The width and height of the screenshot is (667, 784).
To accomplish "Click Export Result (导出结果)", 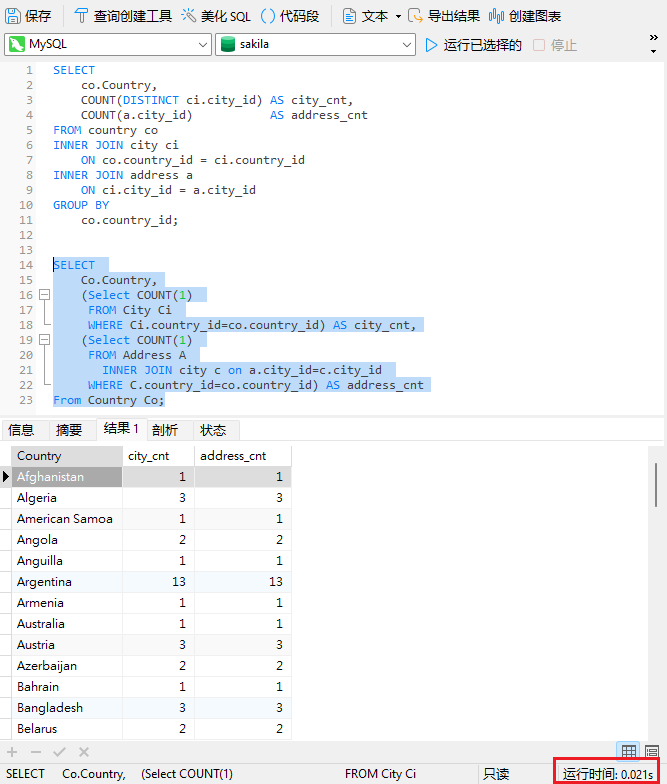I will coord(444,16).
